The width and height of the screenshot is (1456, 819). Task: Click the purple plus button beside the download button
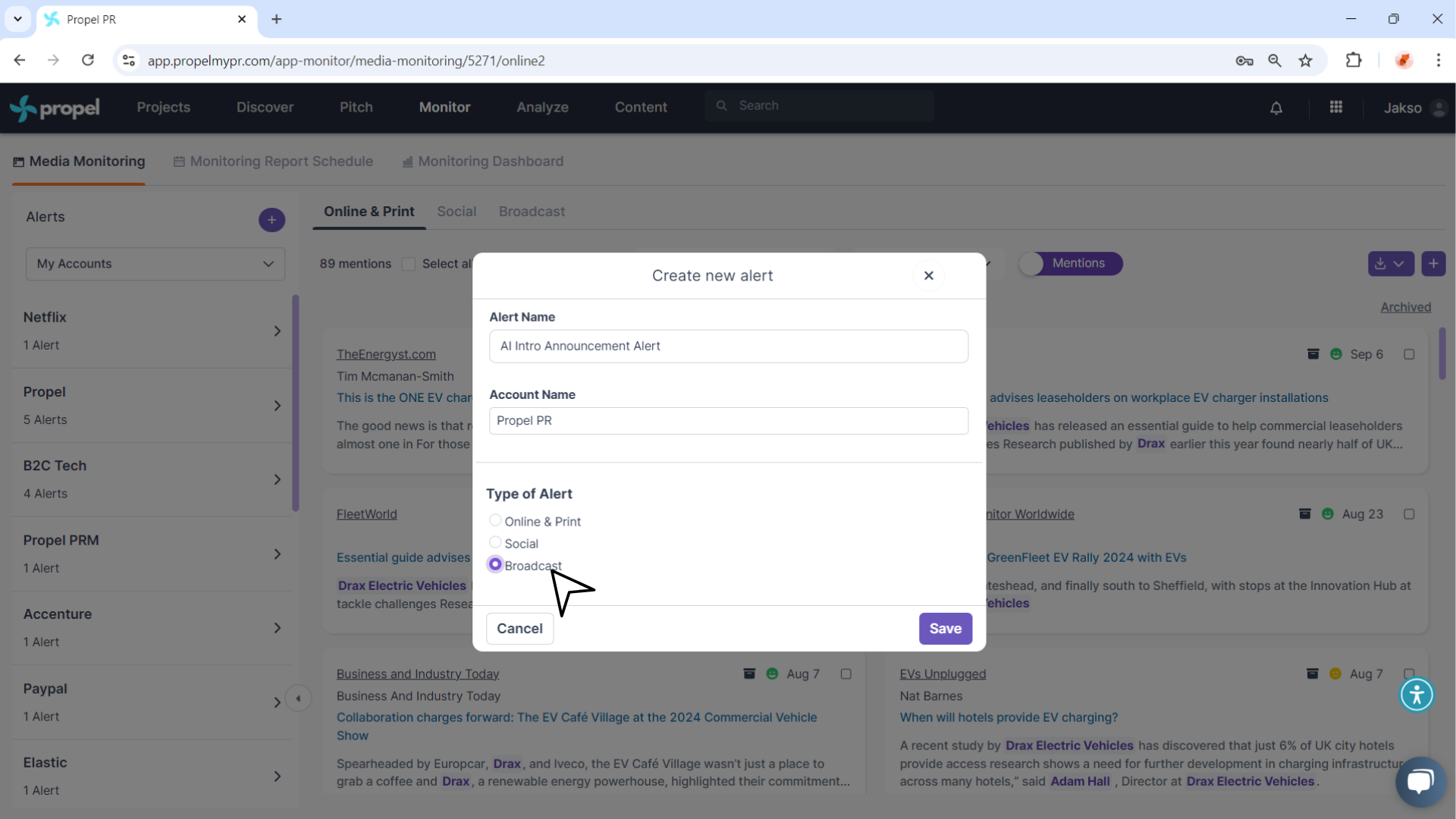pos(1433,263)
